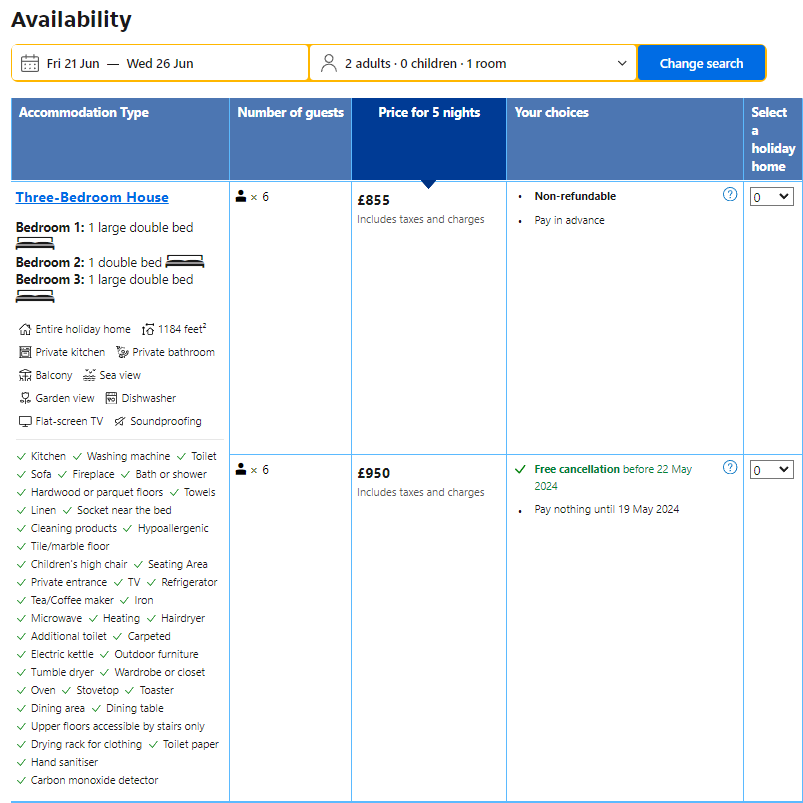Click the Private kitchen icon

25,352
